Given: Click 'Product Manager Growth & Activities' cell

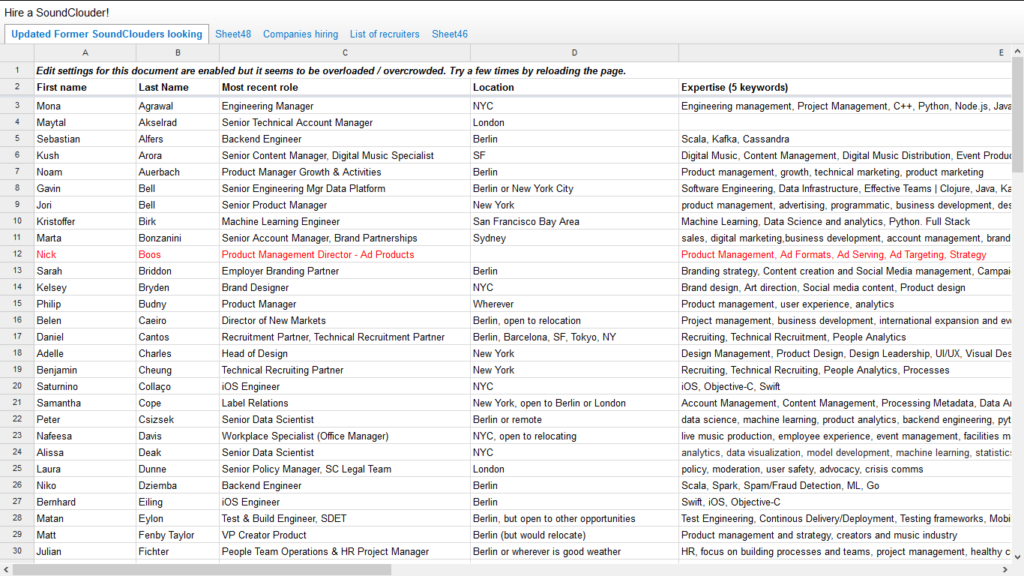Looking at the screenshot, I should pyautogui.click(x=345, y=172).
